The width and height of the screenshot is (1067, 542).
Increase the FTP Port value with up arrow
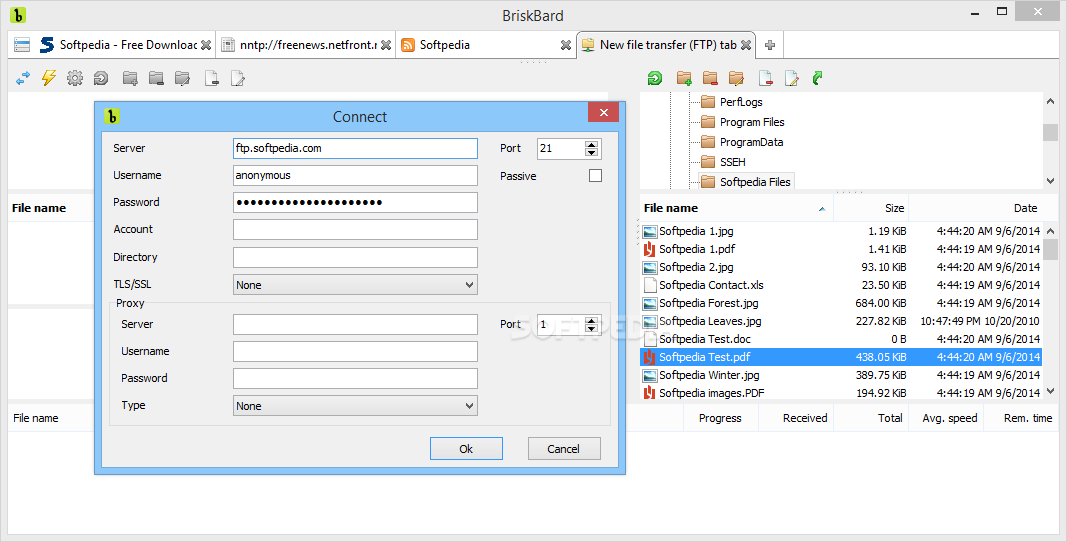pos(591,144)
